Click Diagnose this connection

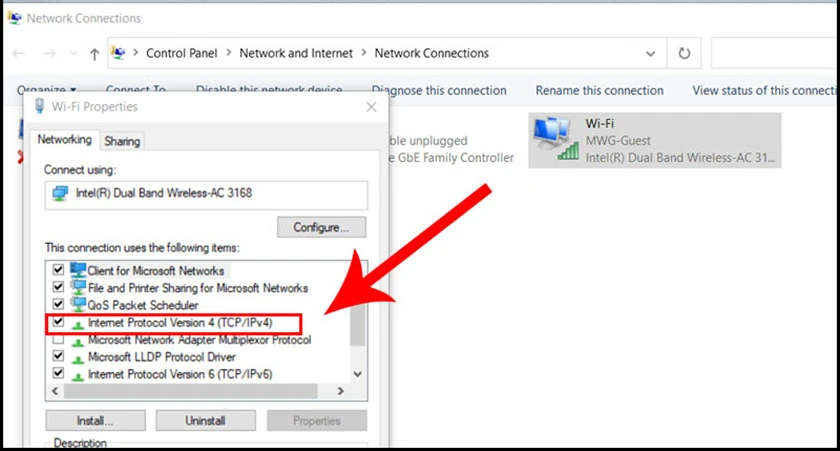tap(439, 91)
